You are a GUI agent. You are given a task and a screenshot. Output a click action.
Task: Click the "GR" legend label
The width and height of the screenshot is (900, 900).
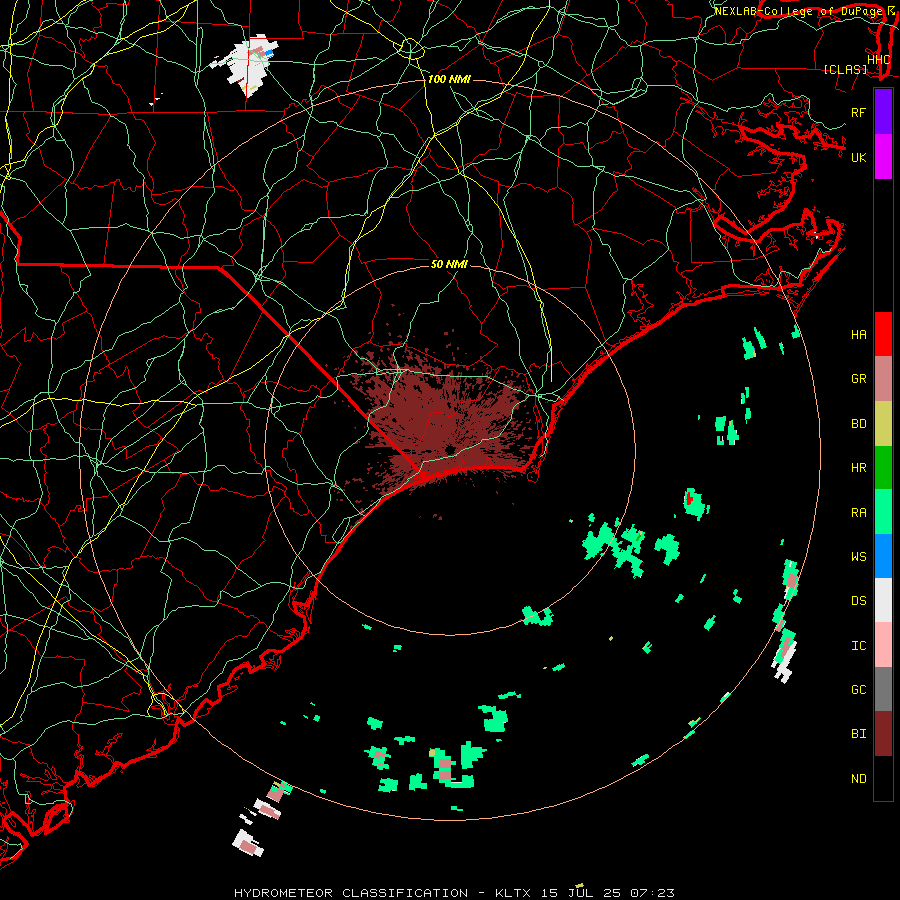(858, 379)
